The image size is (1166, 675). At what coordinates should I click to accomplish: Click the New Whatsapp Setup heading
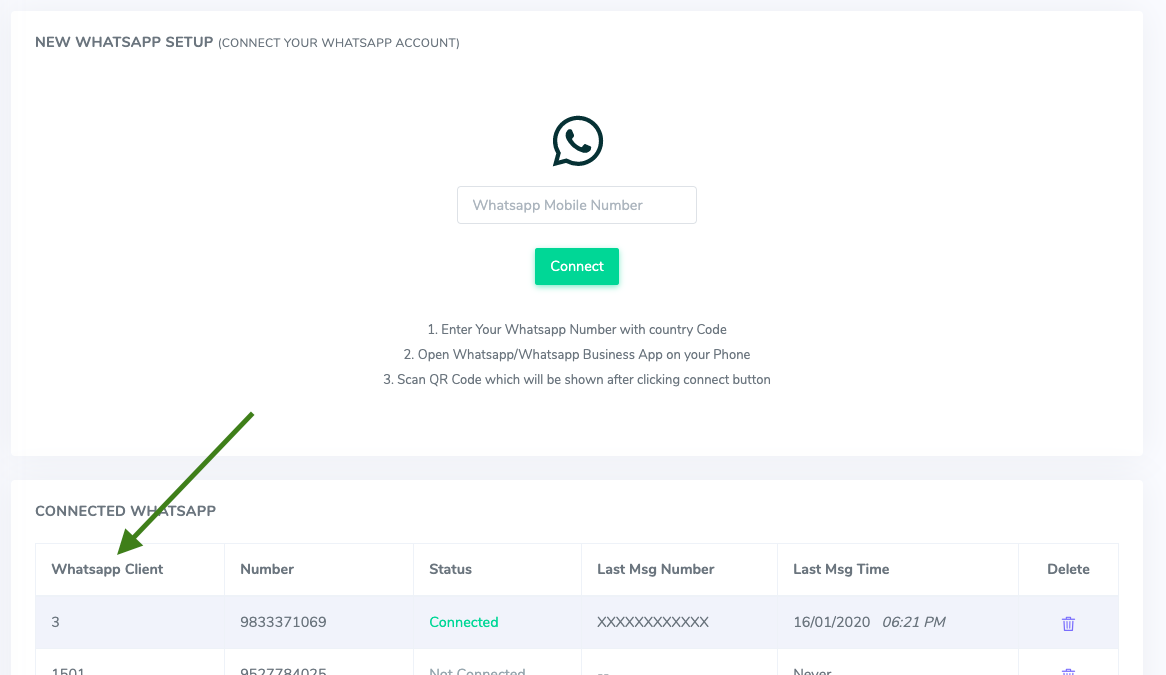click(x=124, y=42)
